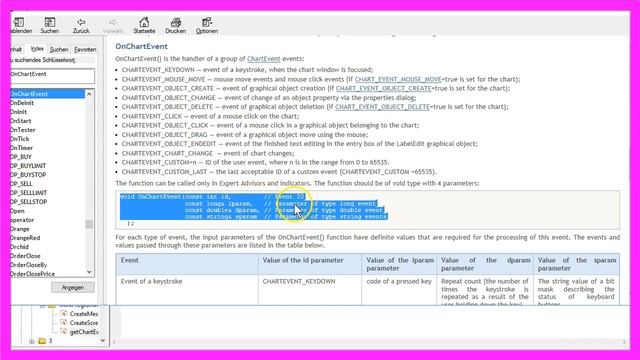This screenshot has height=360, width=640.
Task: Open the Favoriten tab
Action: point(85,49)
